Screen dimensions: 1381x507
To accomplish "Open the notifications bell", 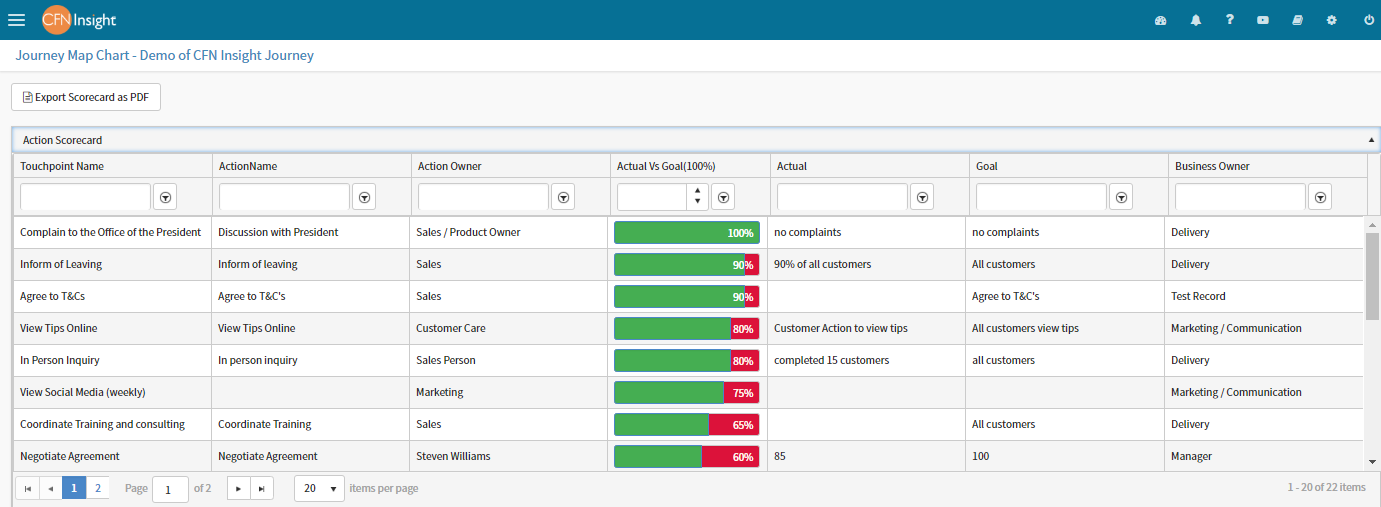I will tap(1196, 20).
